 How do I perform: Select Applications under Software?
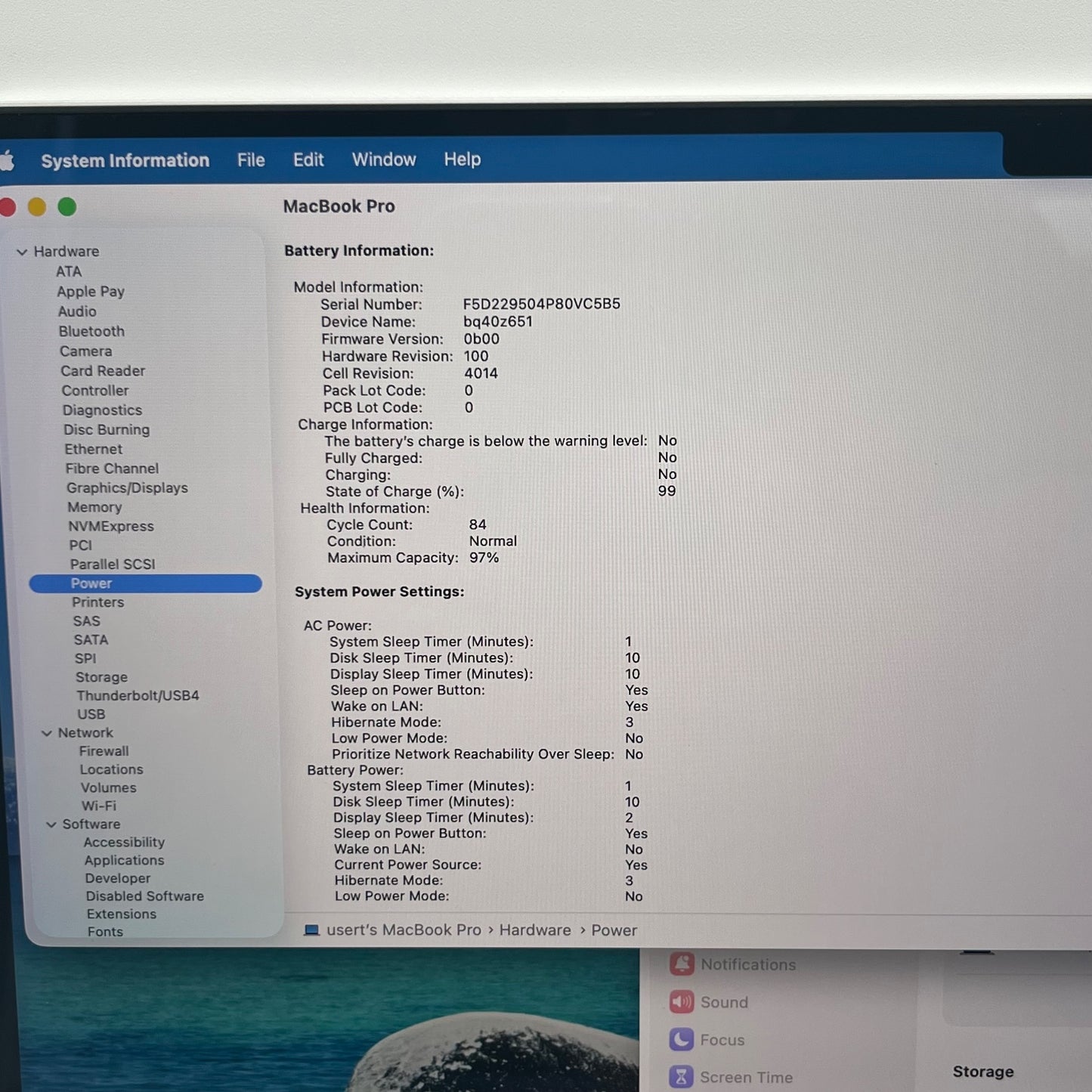[x=124, y=860]
